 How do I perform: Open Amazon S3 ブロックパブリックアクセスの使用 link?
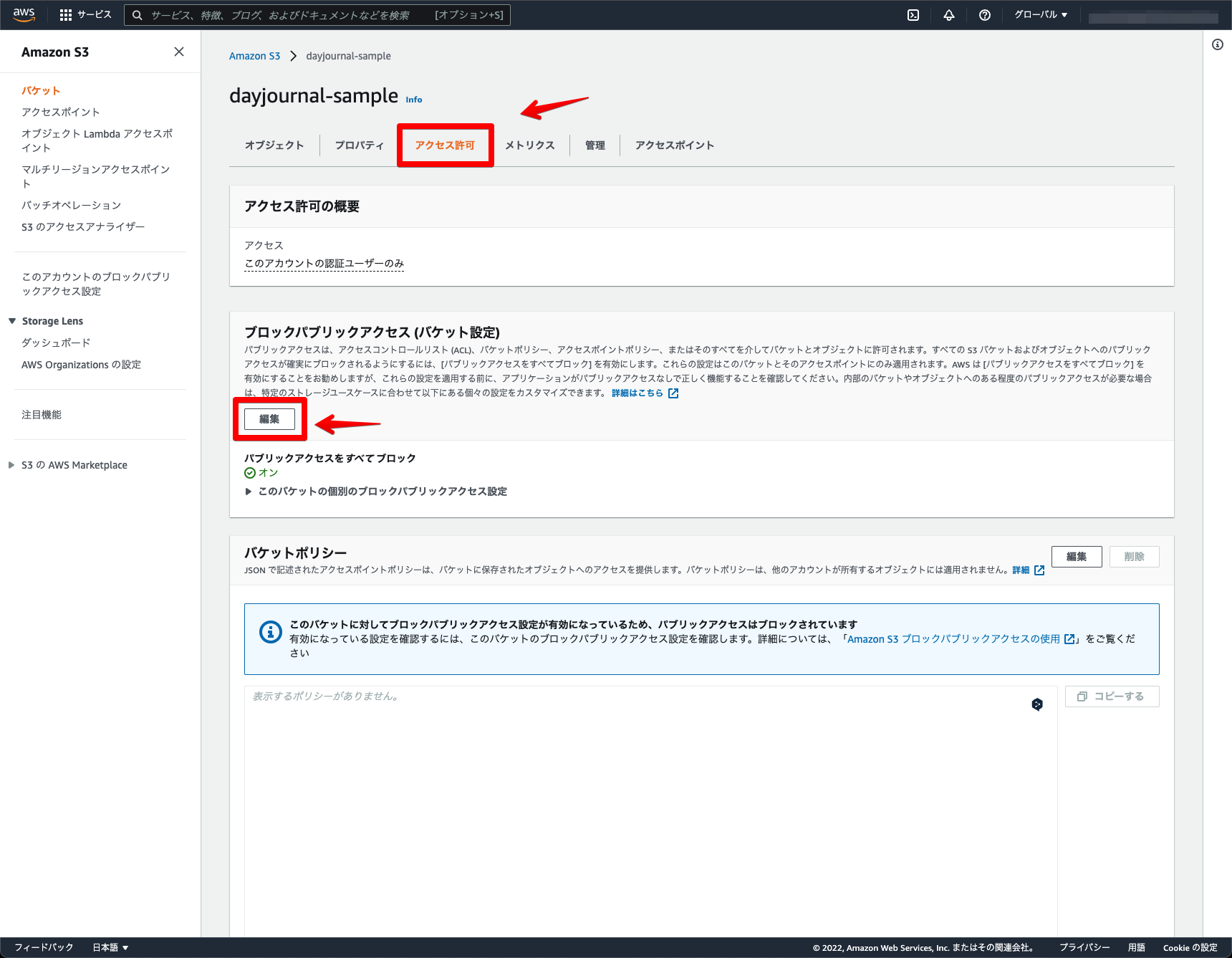[x=953, y=639]
